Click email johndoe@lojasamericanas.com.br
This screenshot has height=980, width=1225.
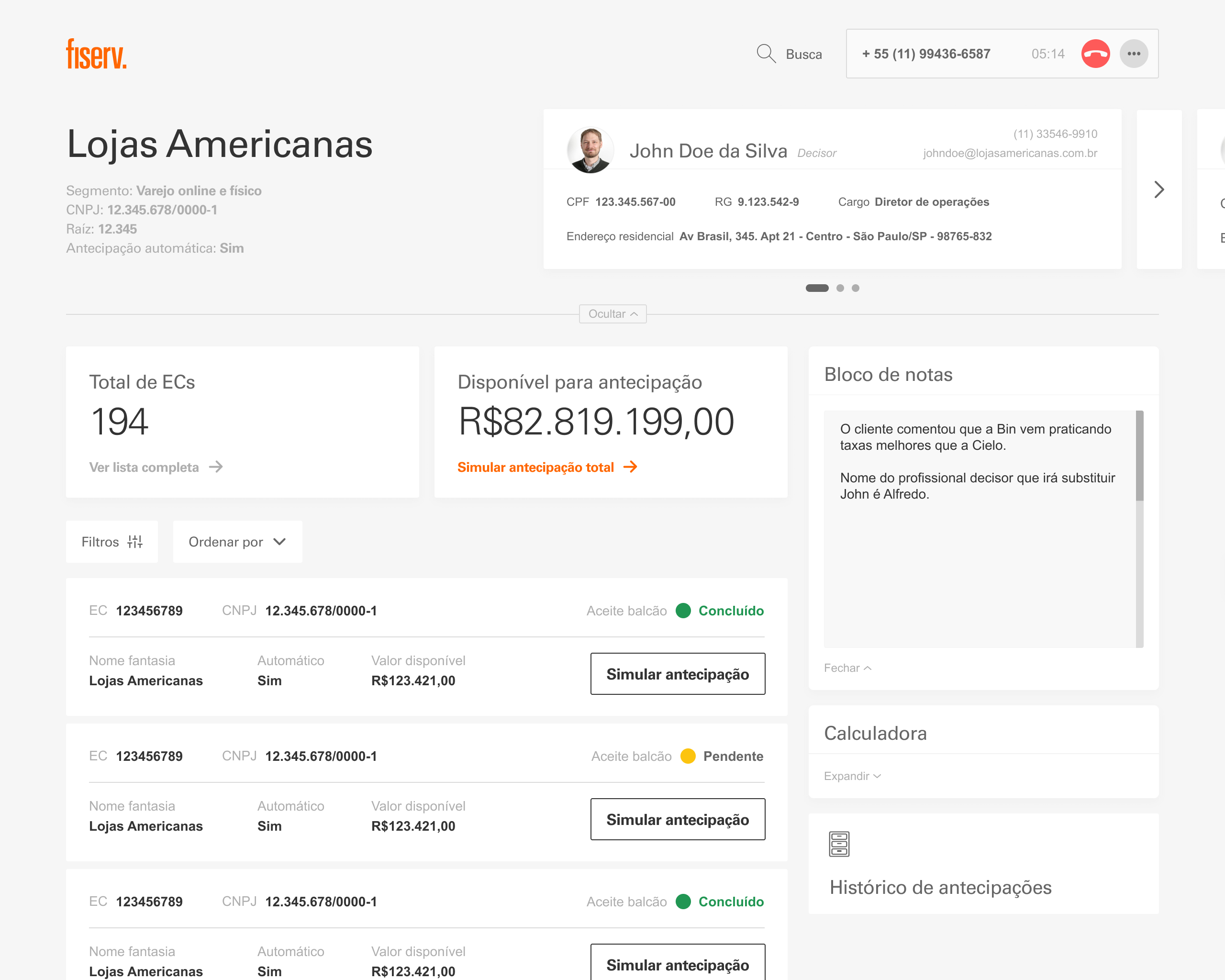click(1010, 154)
